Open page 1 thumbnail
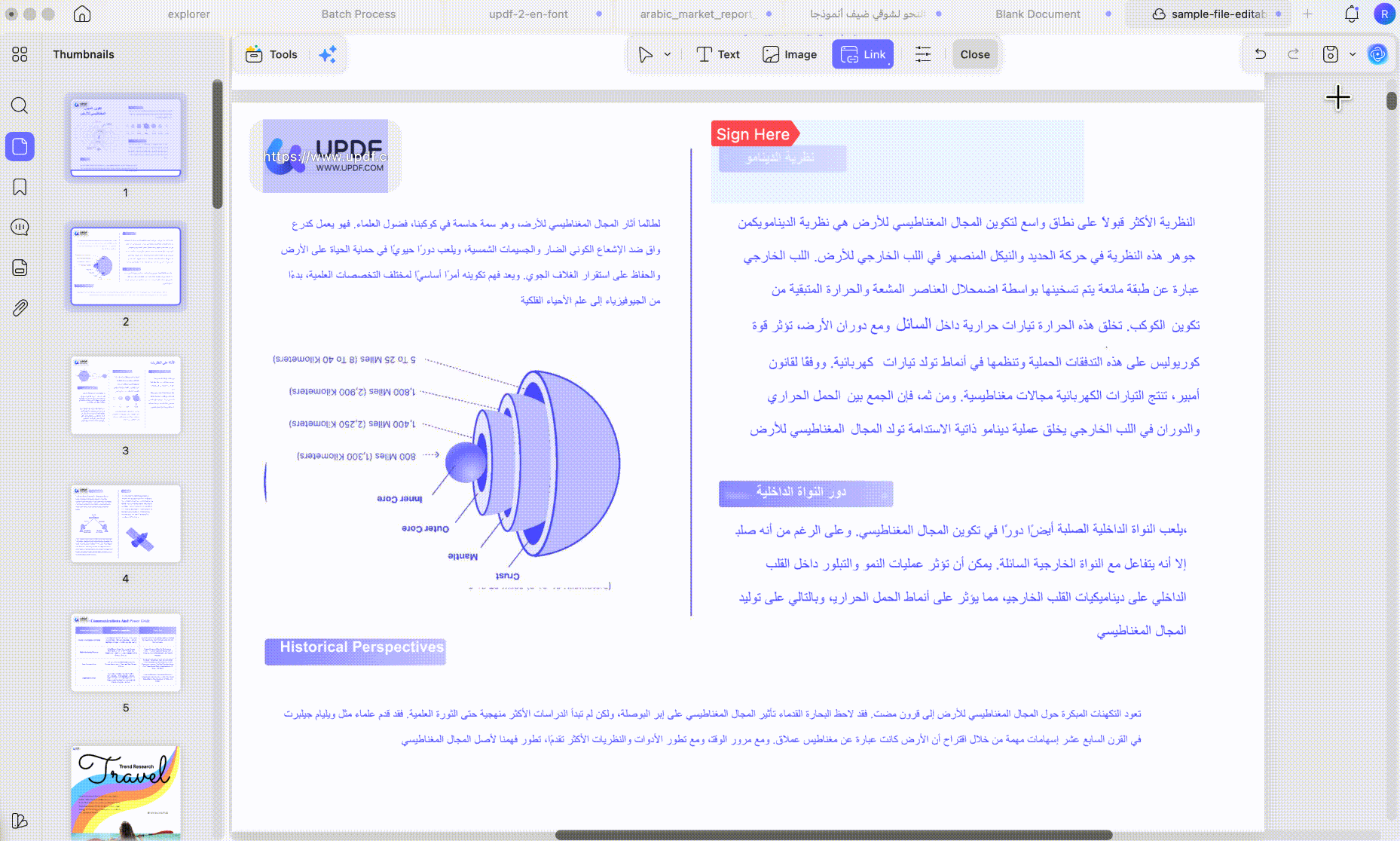Screen dimensions: 1400x841 126,138
